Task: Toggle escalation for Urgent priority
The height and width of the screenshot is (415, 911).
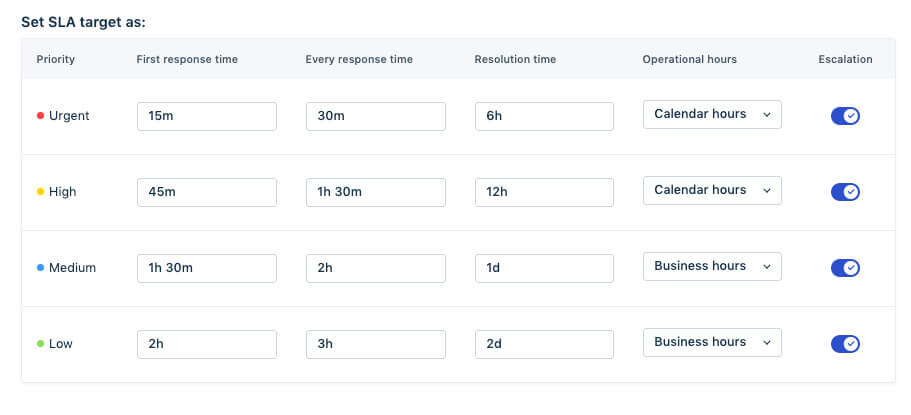Action: click(845, 116)
